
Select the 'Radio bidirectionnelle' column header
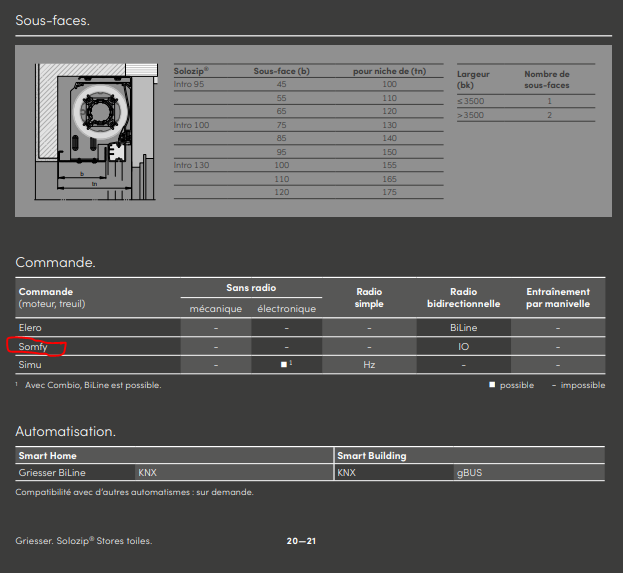pyautogui.click(x=463, y=297)
